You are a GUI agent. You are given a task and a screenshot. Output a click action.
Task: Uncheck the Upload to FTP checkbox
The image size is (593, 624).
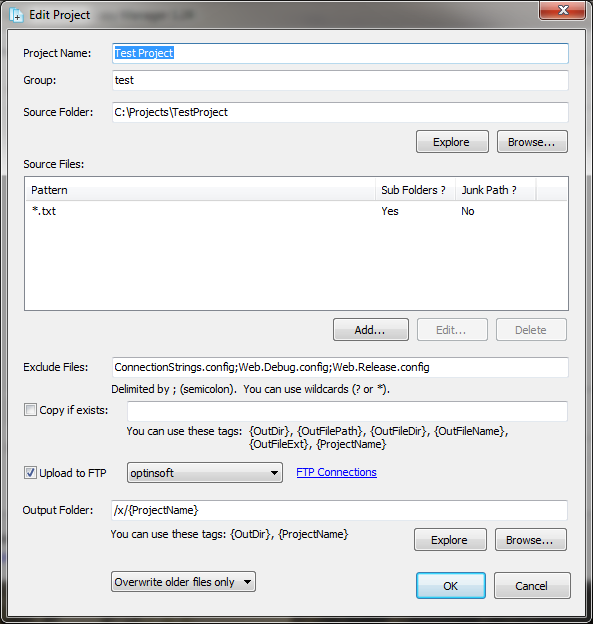30,472
